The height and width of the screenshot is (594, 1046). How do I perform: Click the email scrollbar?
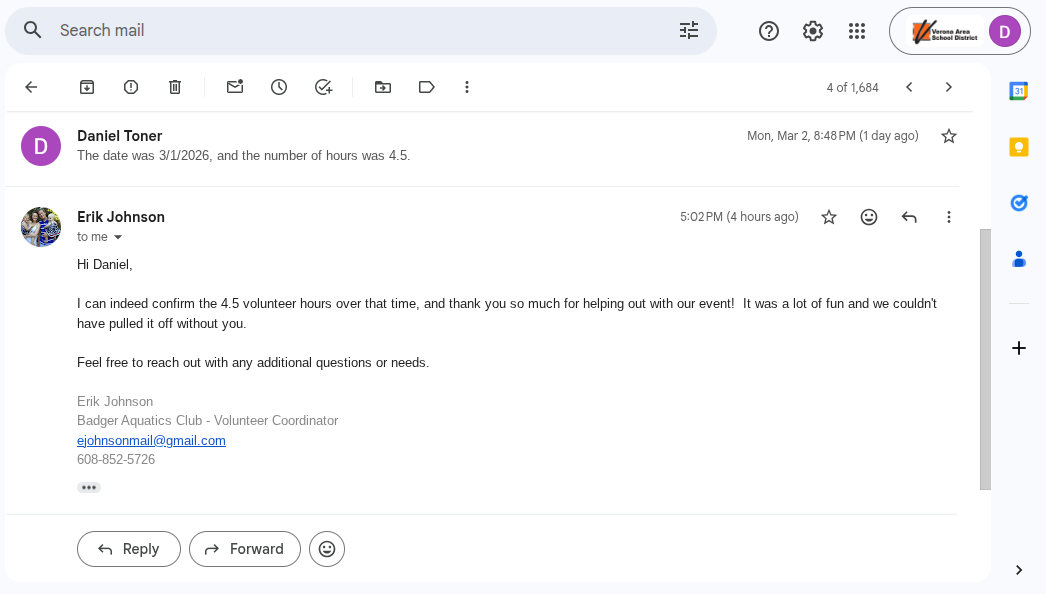pos(985,359)
